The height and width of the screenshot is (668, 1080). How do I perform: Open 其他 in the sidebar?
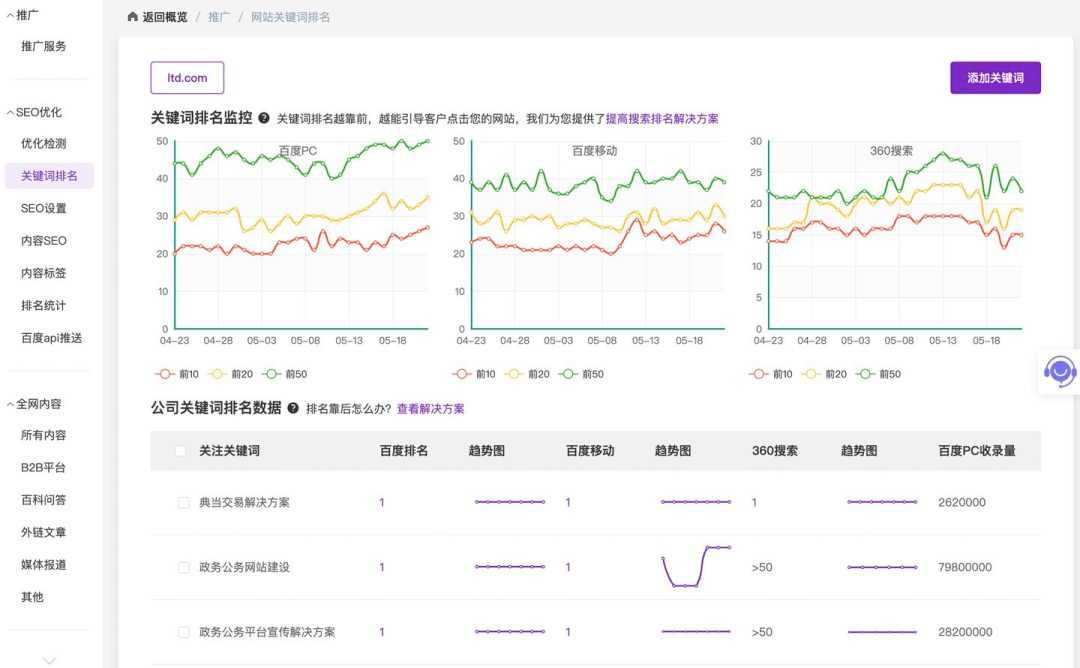(x=32, y=597)
